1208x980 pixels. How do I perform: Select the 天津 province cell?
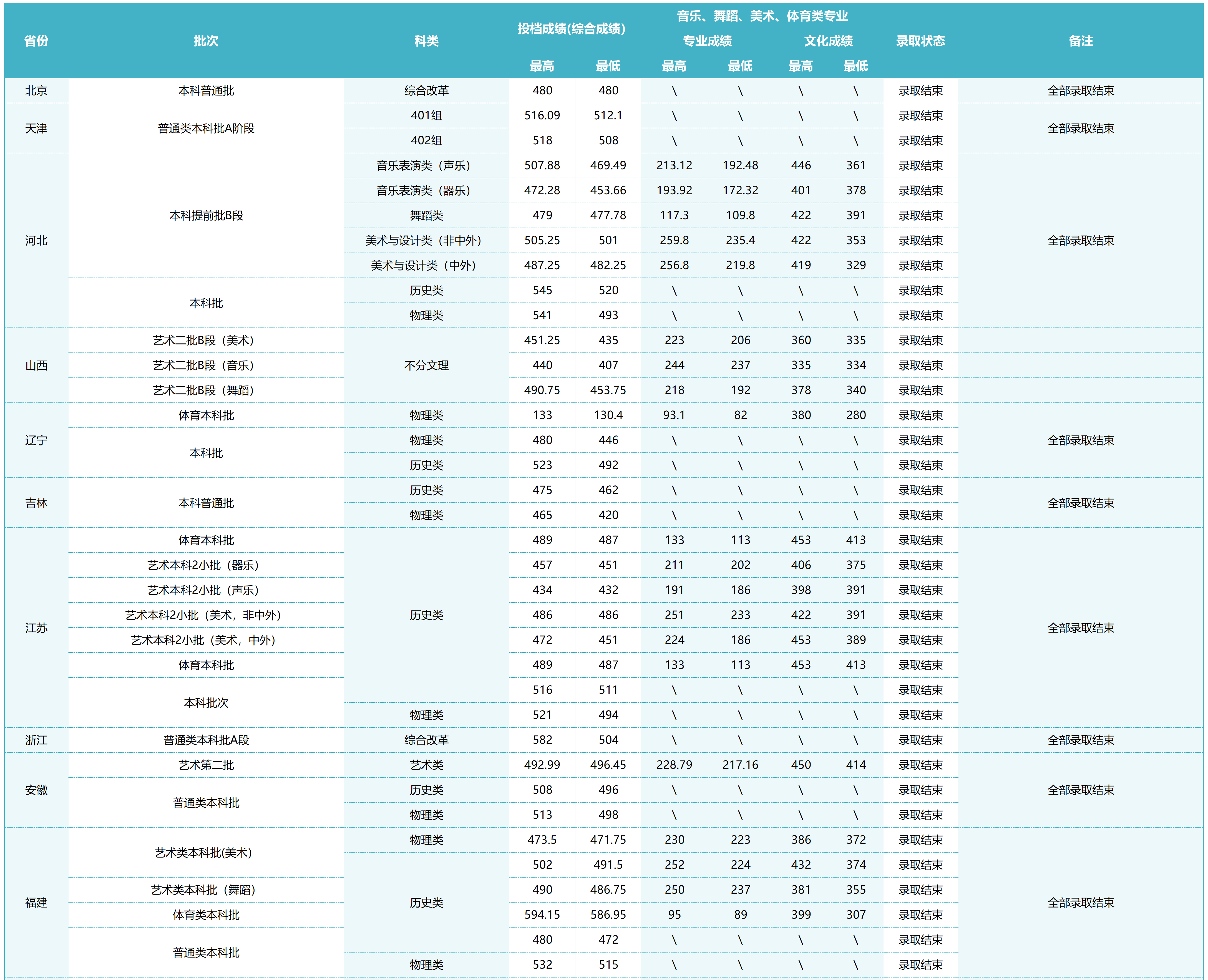(36, 128)
